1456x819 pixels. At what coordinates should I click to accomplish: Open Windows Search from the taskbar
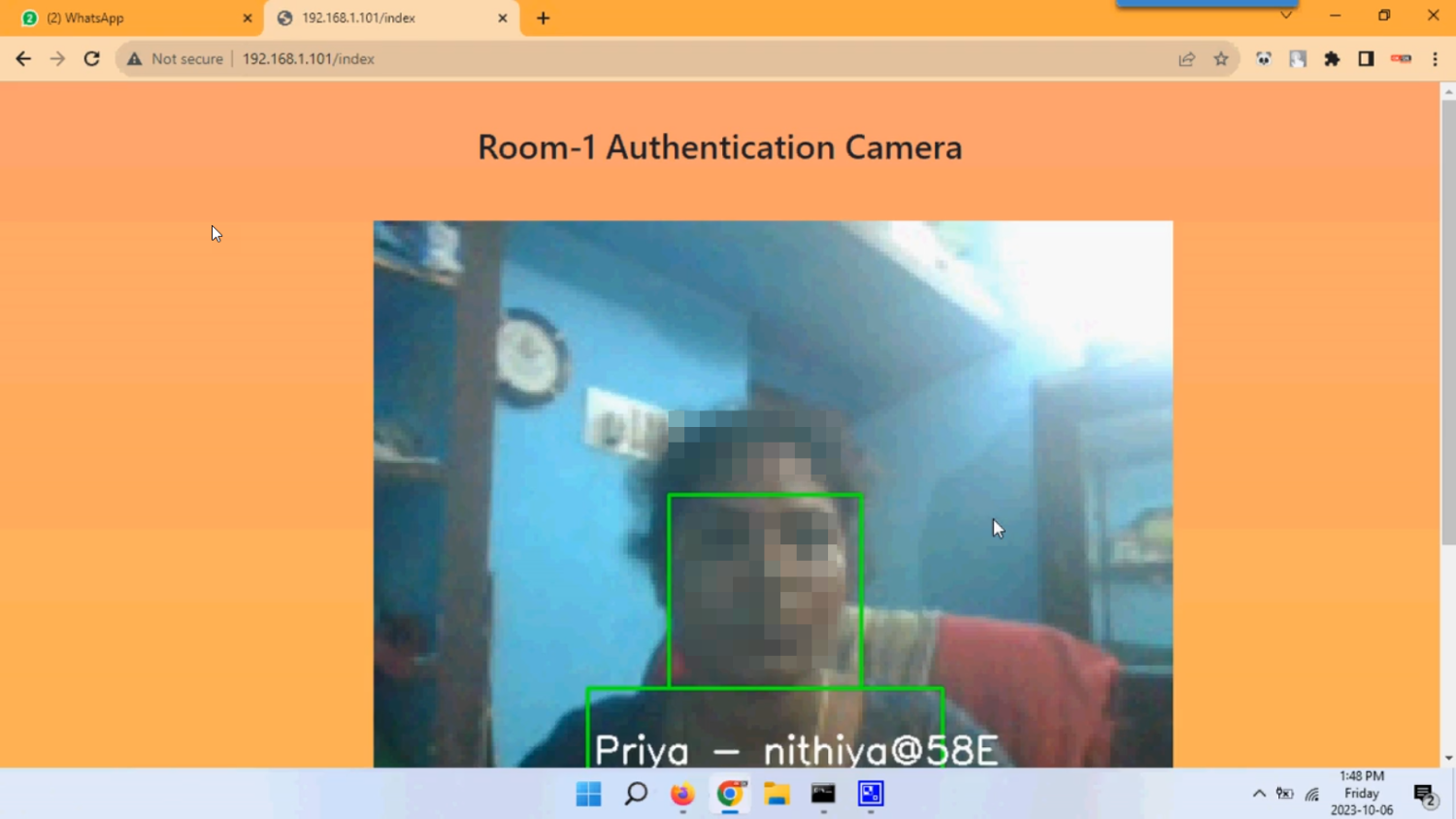coord(635,794)
